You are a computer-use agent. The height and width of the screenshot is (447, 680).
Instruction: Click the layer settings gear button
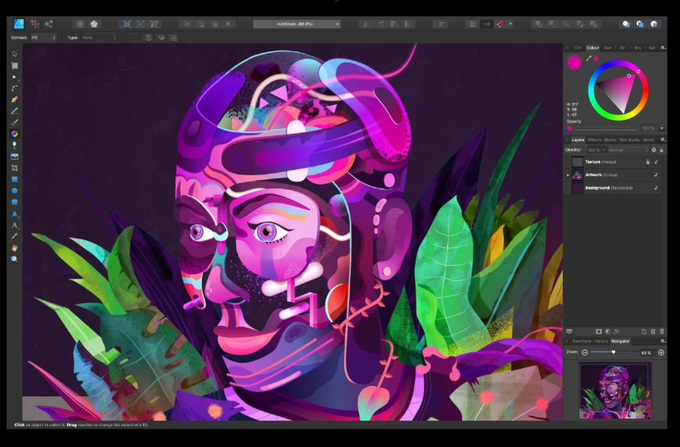pos(654,150)
